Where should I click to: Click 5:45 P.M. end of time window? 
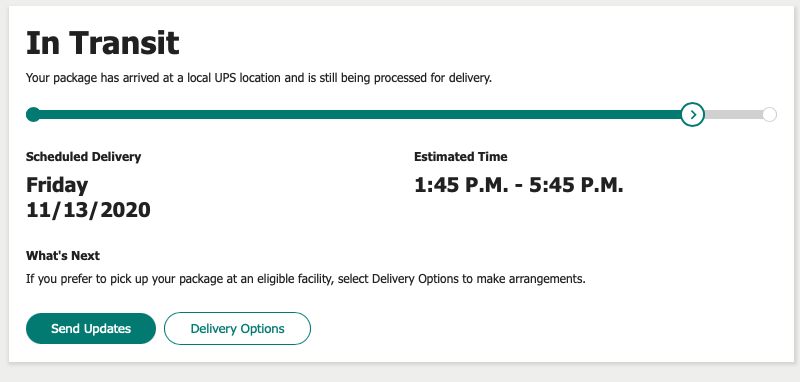pyautogui.click(x=576, y=186)
